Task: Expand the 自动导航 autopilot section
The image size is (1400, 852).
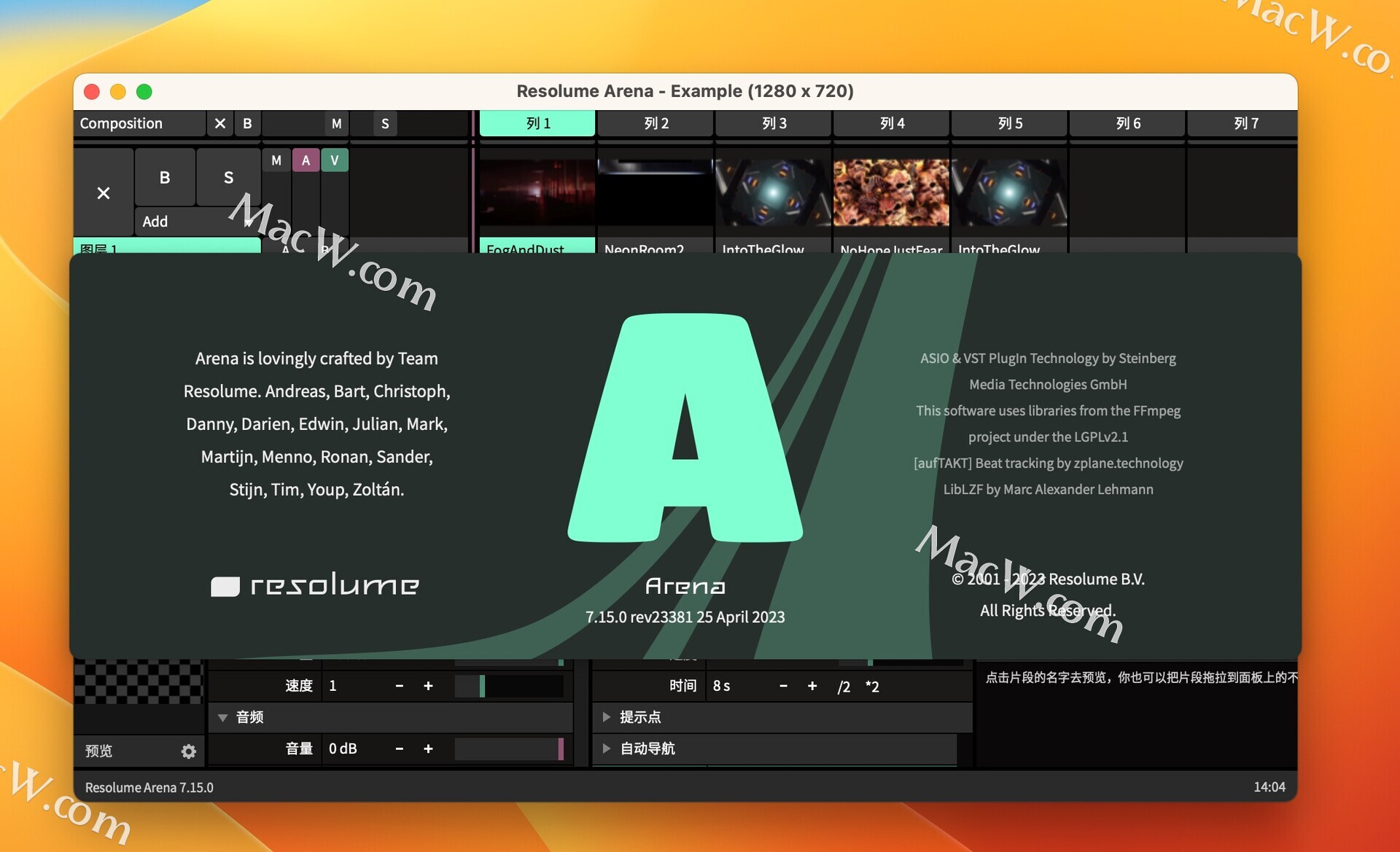Action: [606, 749]
